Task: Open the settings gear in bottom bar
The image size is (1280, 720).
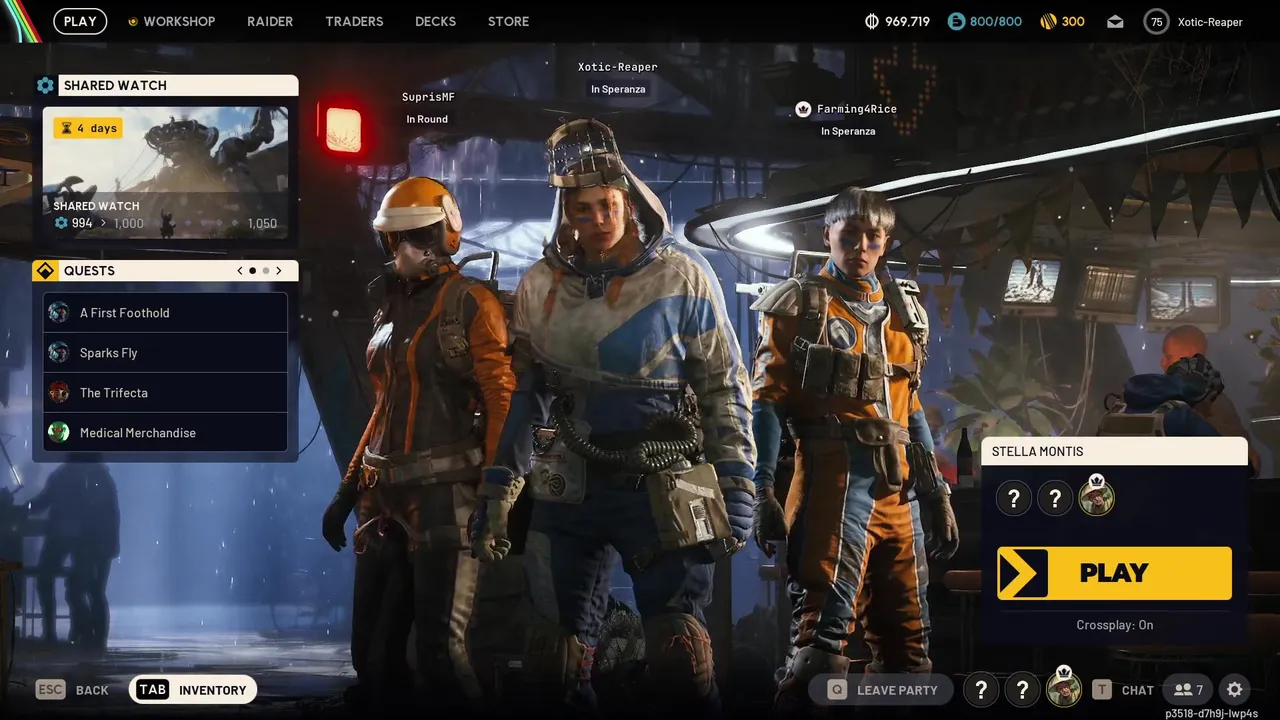Action: (x=1235, y=690)
